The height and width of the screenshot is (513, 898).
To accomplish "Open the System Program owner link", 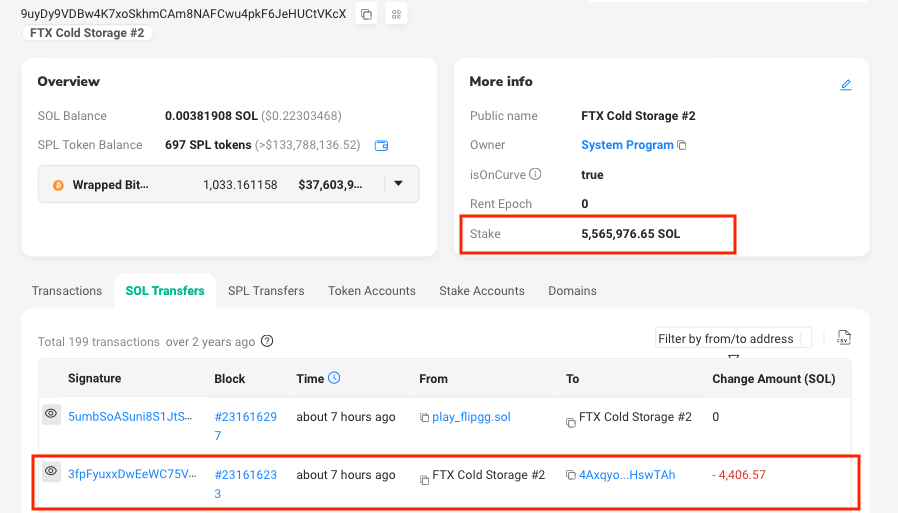I will 627,145.
